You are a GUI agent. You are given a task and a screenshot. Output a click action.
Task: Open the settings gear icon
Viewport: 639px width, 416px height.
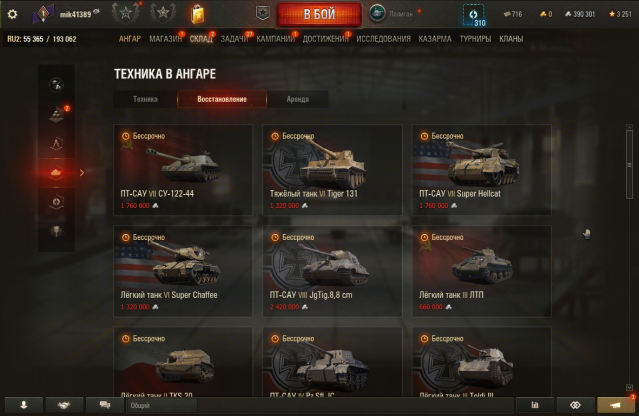pyautogui.click(x=12, y=14)
